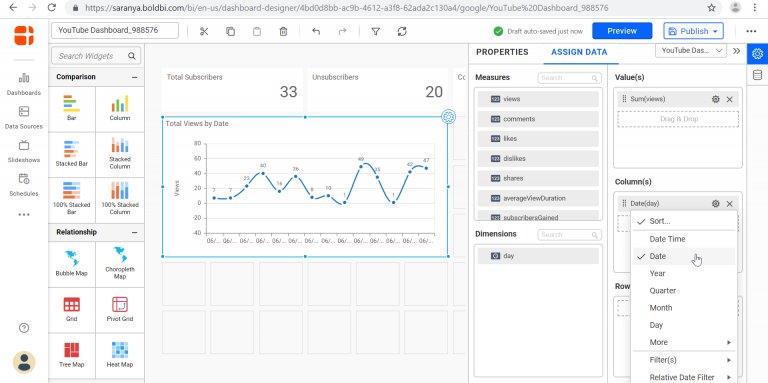Click the Bold BI logo icon

click(24, 36)
